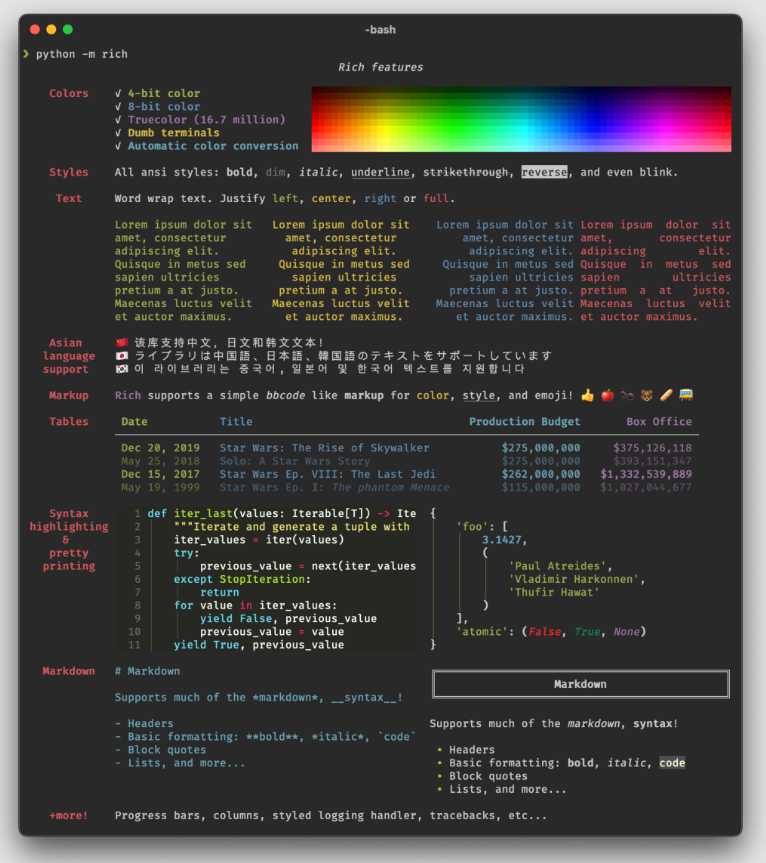Viewport: 766px width, 863px height.
Task: Click the -bash window title
Action: click(x=380, y=30)
